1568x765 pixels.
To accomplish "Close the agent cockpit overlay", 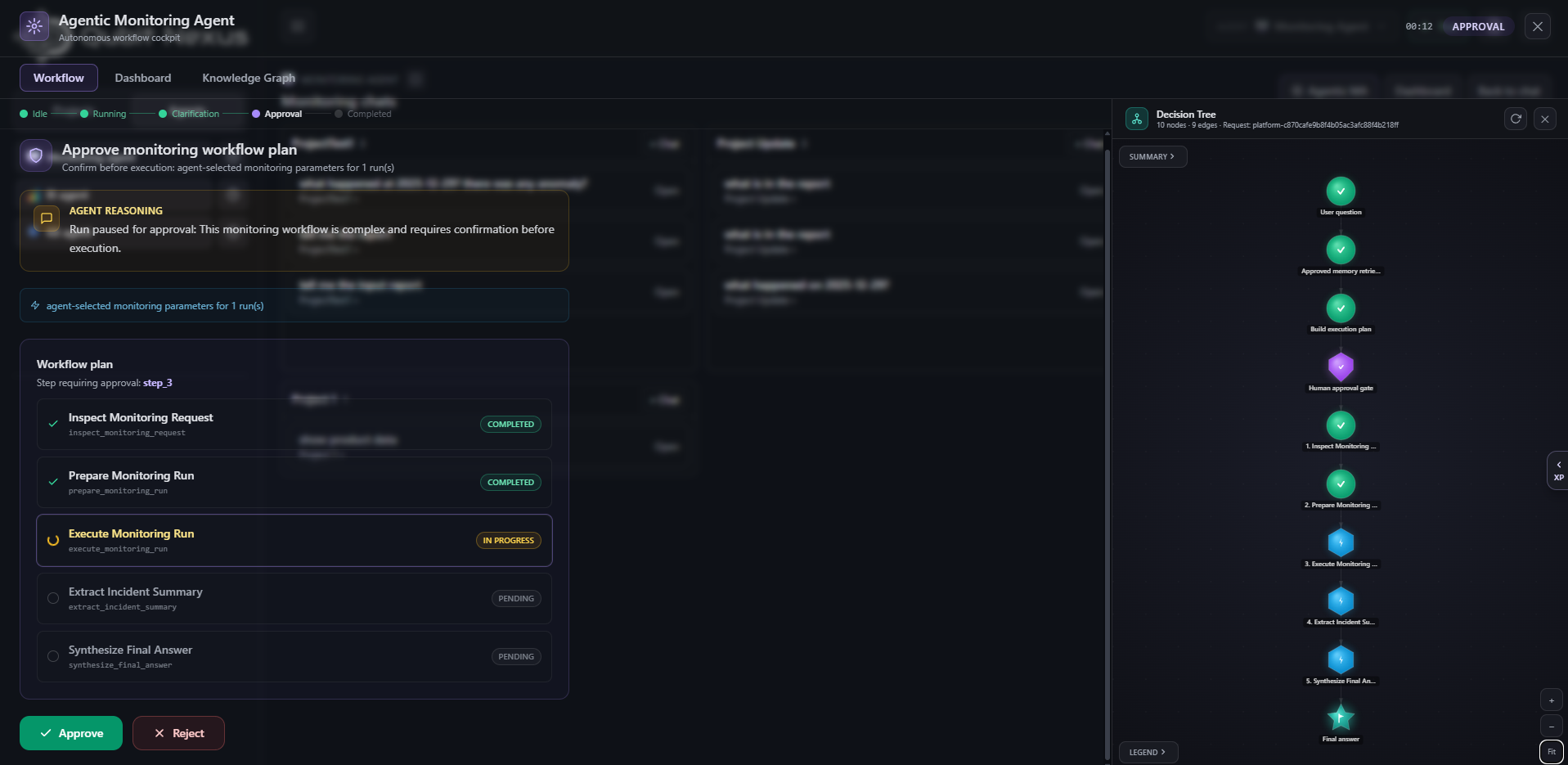I will point(1538,26).
